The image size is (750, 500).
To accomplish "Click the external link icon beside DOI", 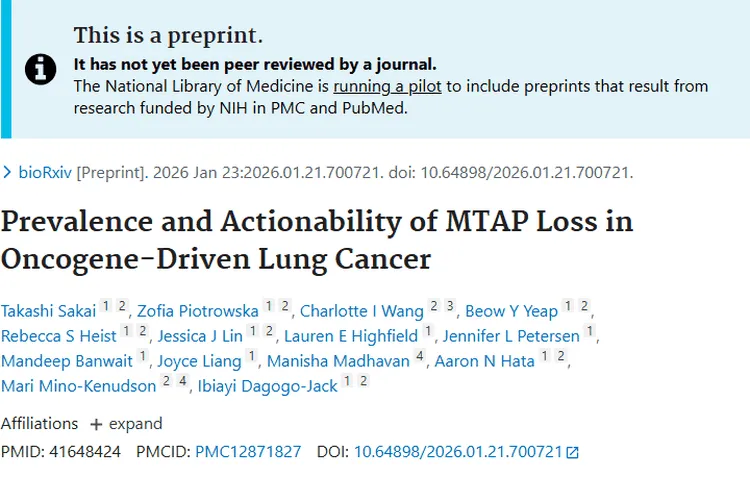I will coord(572,452).
